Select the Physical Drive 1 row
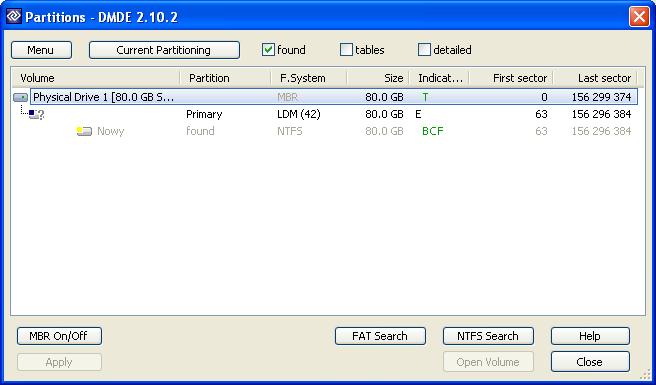 [334, 97]
